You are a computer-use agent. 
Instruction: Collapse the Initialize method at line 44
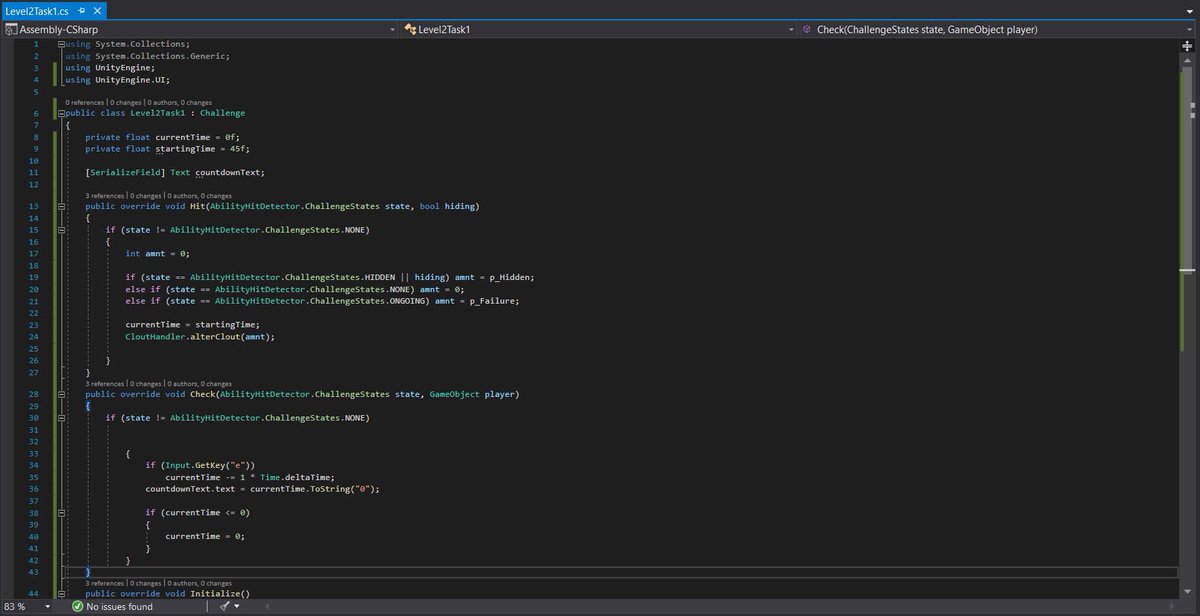pos(61,594)
